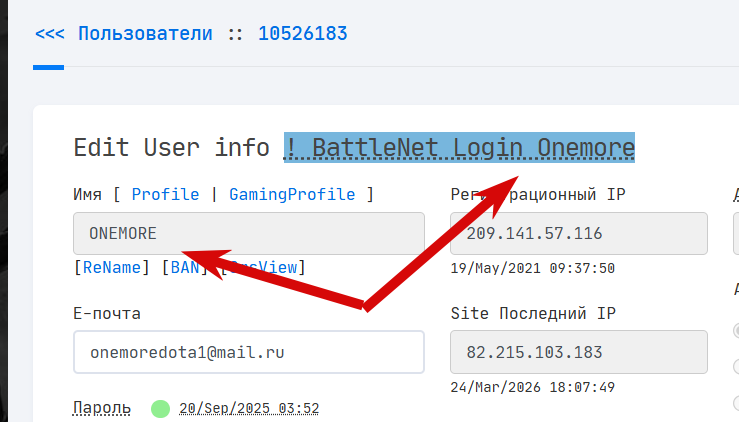This screenshot has width=739, height=422.
Task: Open the GamingProfile link
Action: [x=292, y=194]
